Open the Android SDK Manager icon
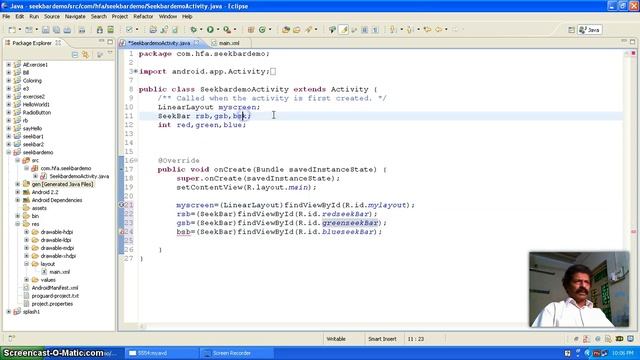 point(100,30)
